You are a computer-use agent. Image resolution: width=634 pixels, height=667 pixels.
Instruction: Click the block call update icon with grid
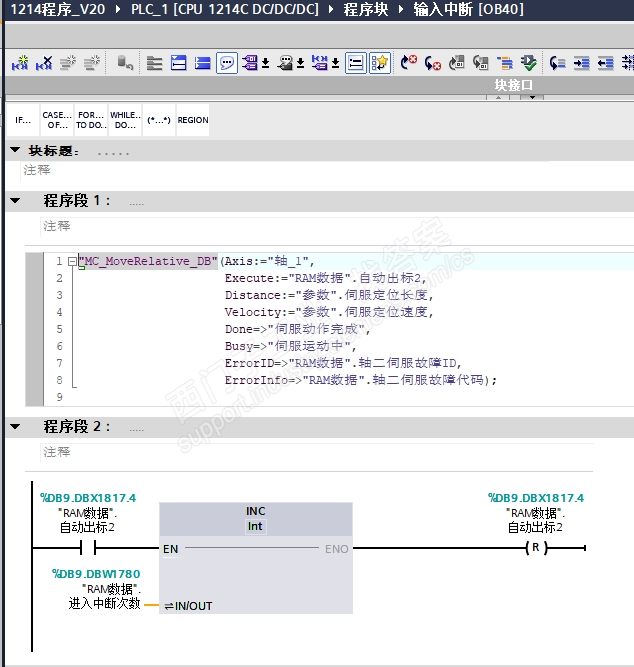coord(480,63)
